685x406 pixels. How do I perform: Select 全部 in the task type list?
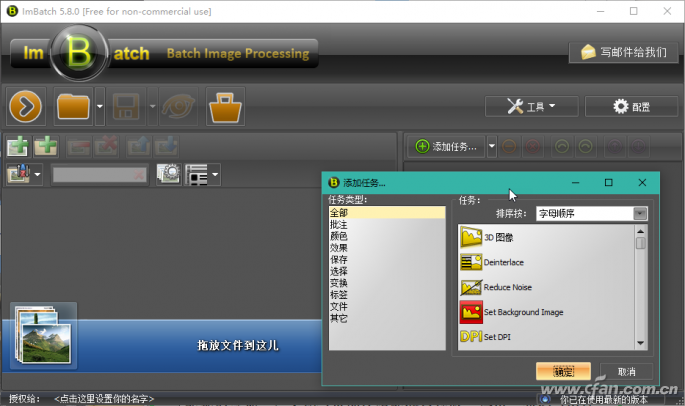tap(387, 213)
